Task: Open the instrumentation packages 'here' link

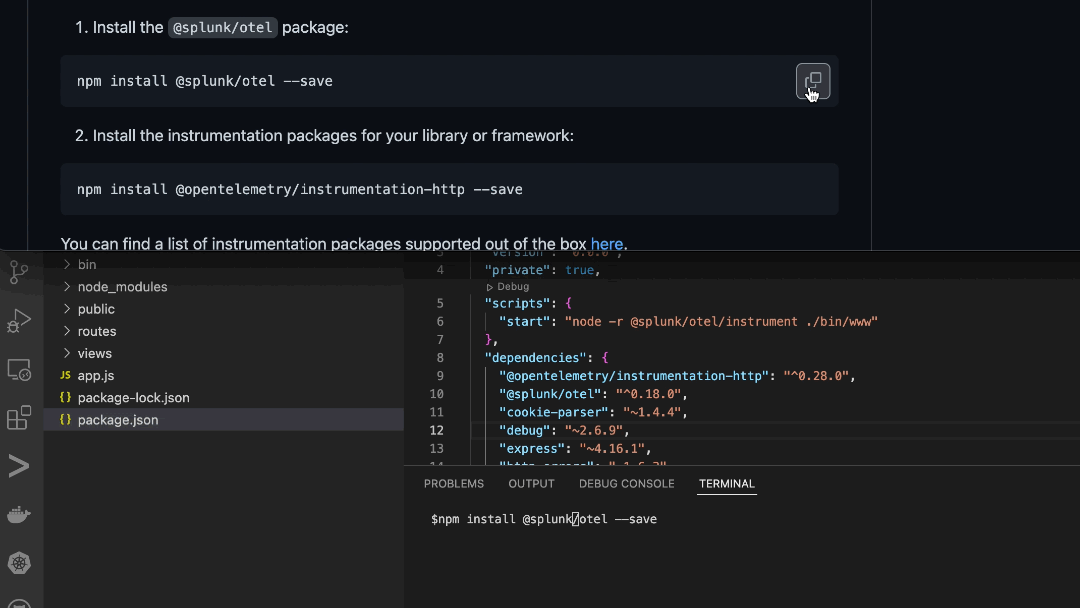Action: [607, 243]
